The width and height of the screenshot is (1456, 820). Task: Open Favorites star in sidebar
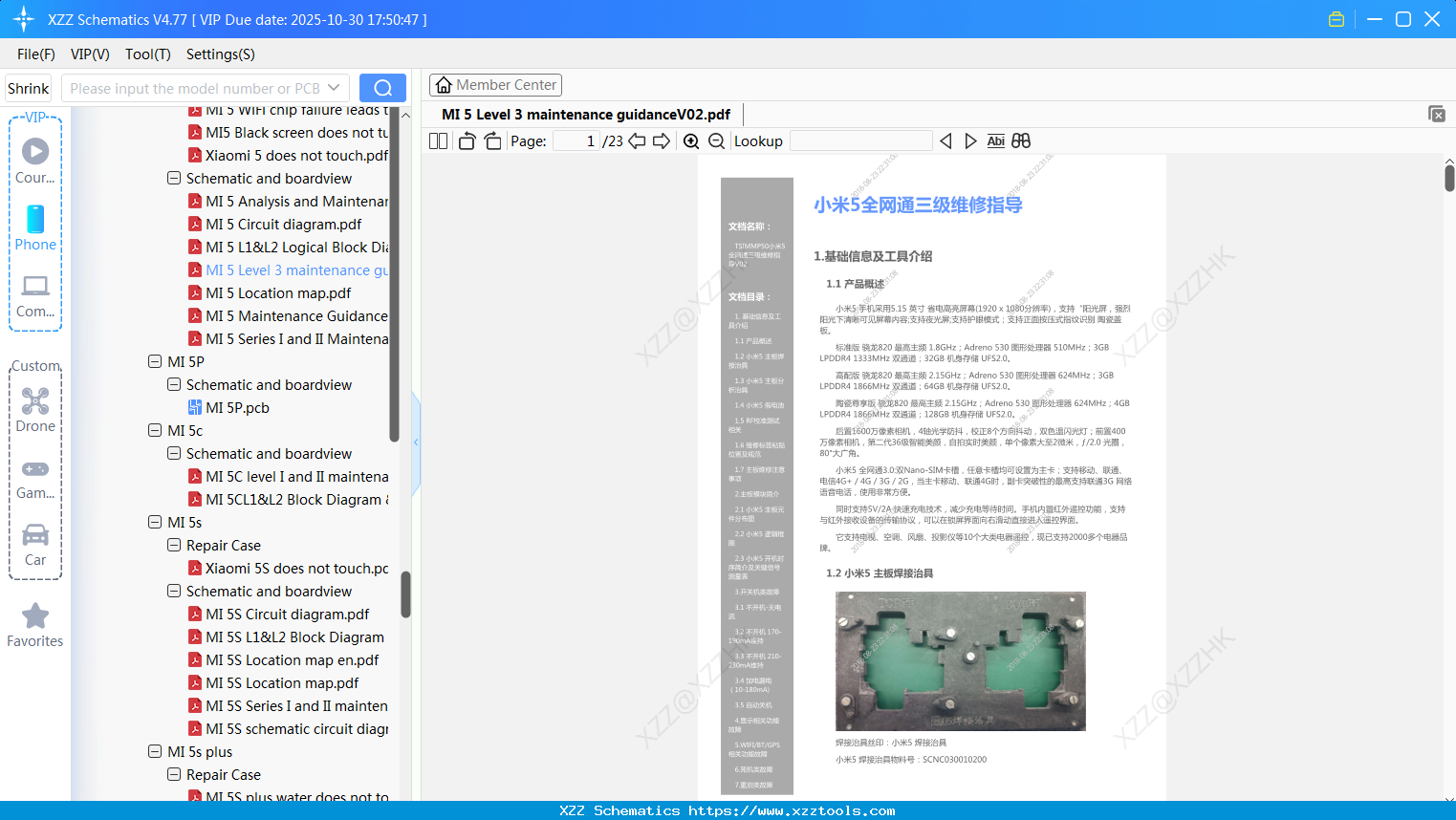click(x=35, y=625)
